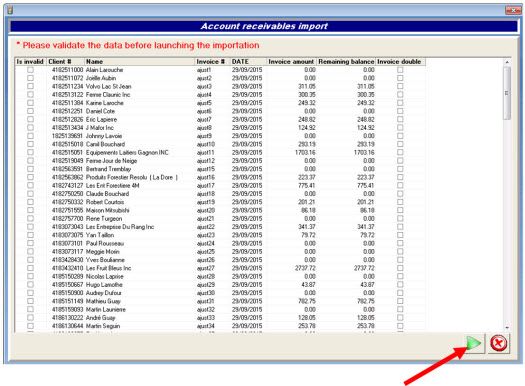The width and height of the screenshot is (525, 386).
Task: Check 'Is invalid' for Mathieu Guay
Action: [30, 301]
